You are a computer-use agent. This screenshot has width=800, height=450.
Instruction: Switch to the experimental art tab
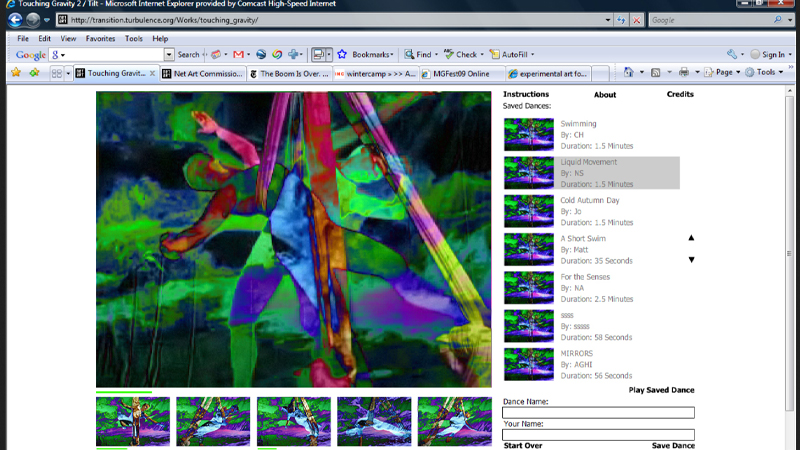[548, 73]
